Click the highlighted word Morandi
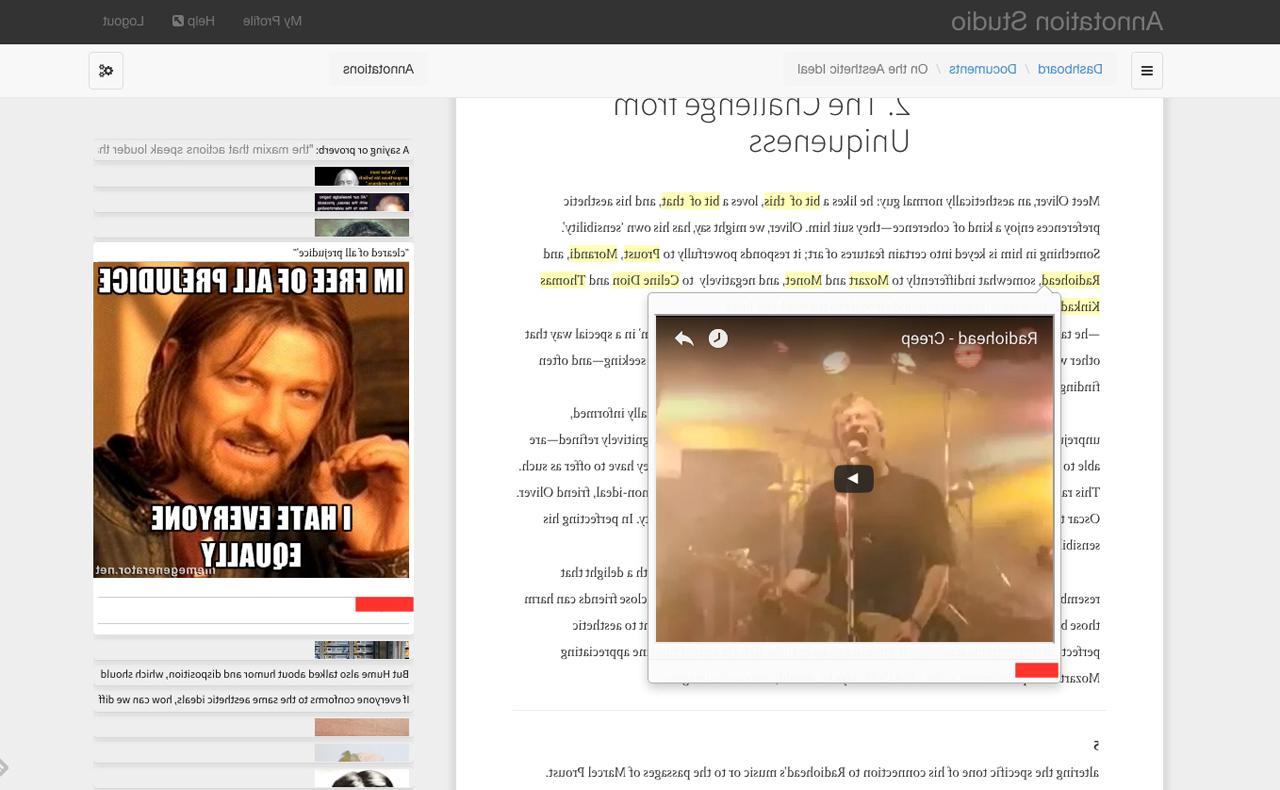Viewport: 1280px width, 790px height. [x=592, y=254]
